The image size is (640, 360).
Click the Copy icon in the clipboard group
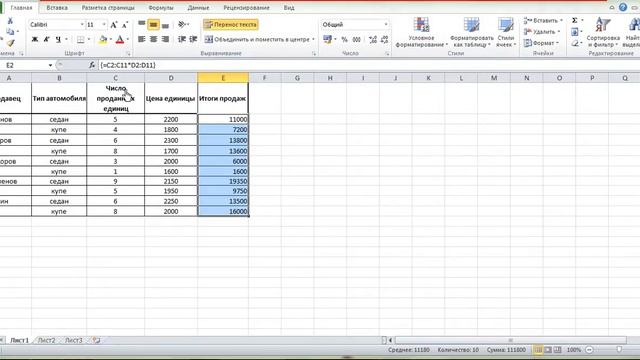point(10,32)
